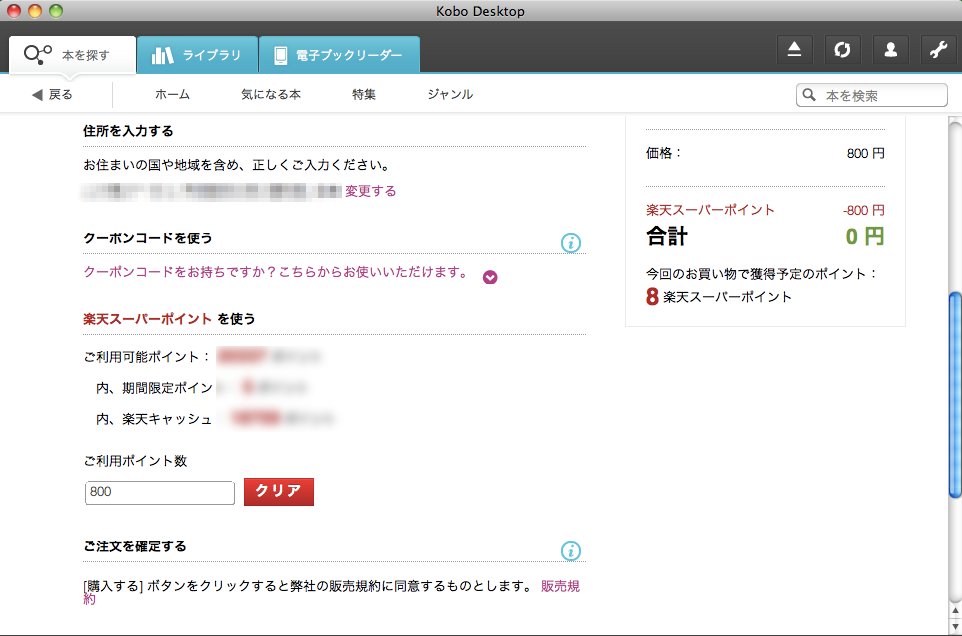Focus the ご利用ポイント数 input field
The image size is (962, 636).
160,492
